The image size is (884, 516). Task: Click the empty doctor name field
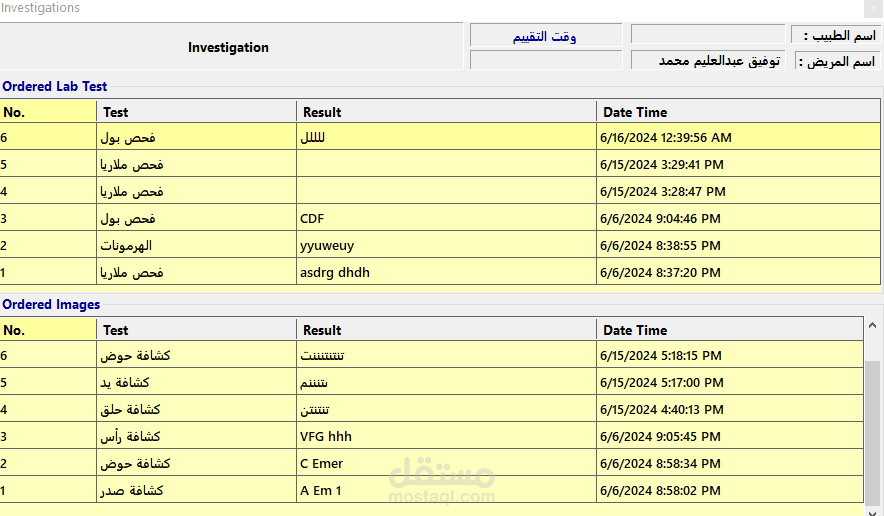[x=707, y=35]
